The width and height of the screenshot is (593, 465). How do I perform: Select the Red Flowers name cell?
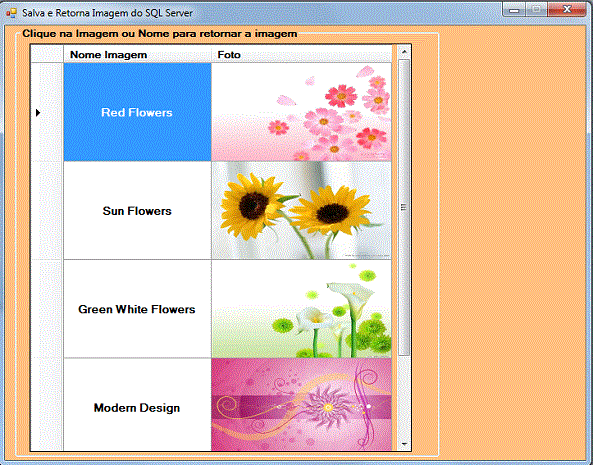[x=137, y=112]
